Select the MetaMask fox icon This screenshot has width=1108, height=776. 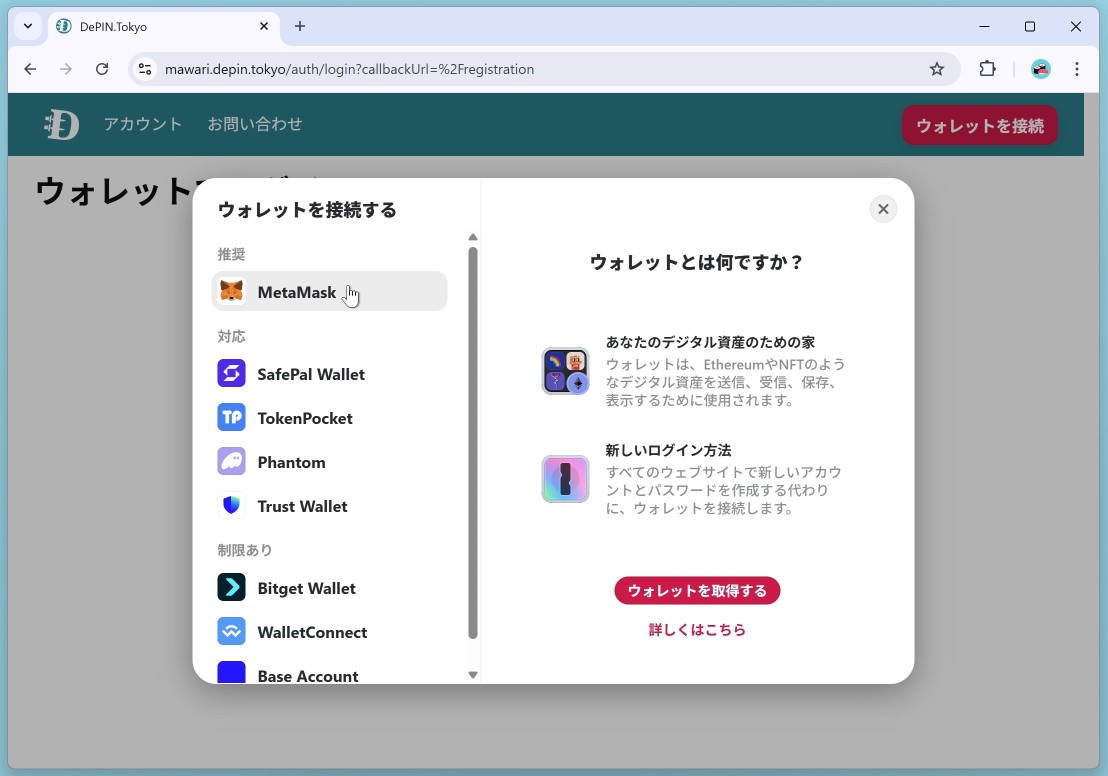pos(232,292)
